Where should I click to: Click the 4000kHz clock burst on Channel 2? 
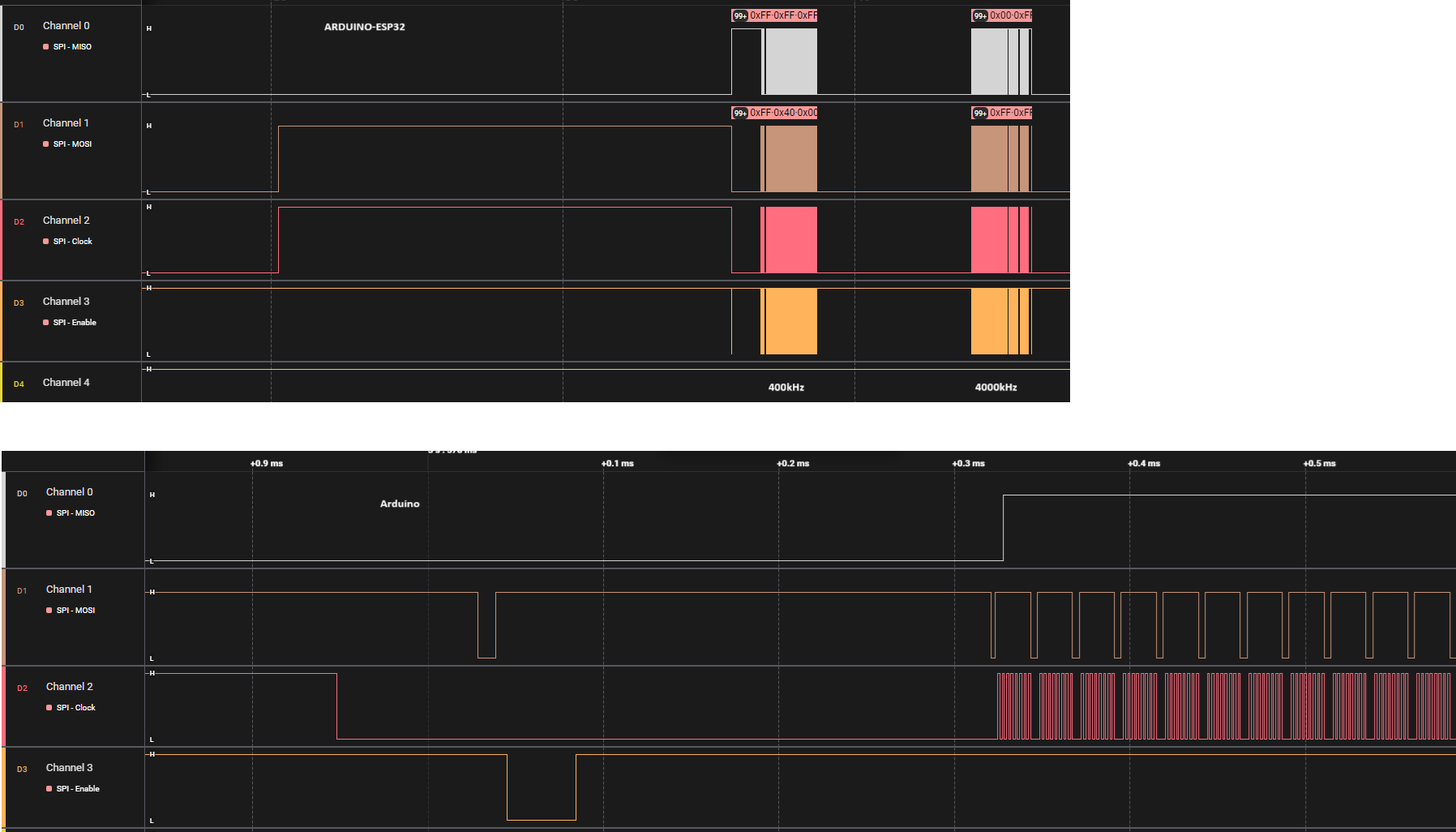1001,240
